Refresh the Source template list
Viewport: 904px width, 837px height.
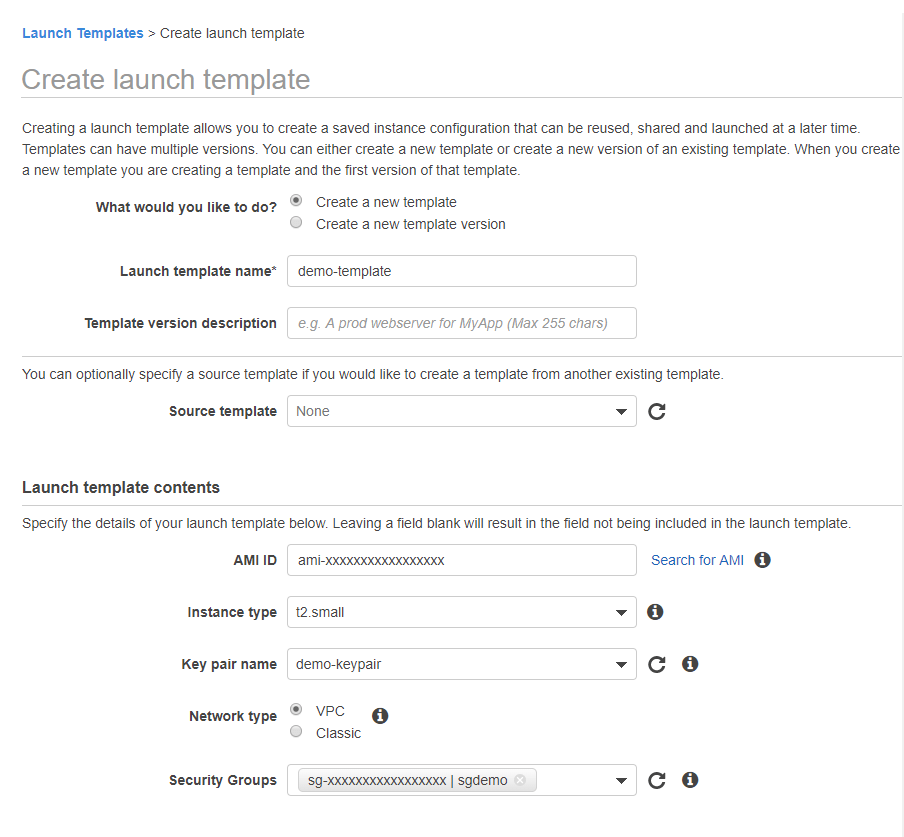tap(657, 411)
